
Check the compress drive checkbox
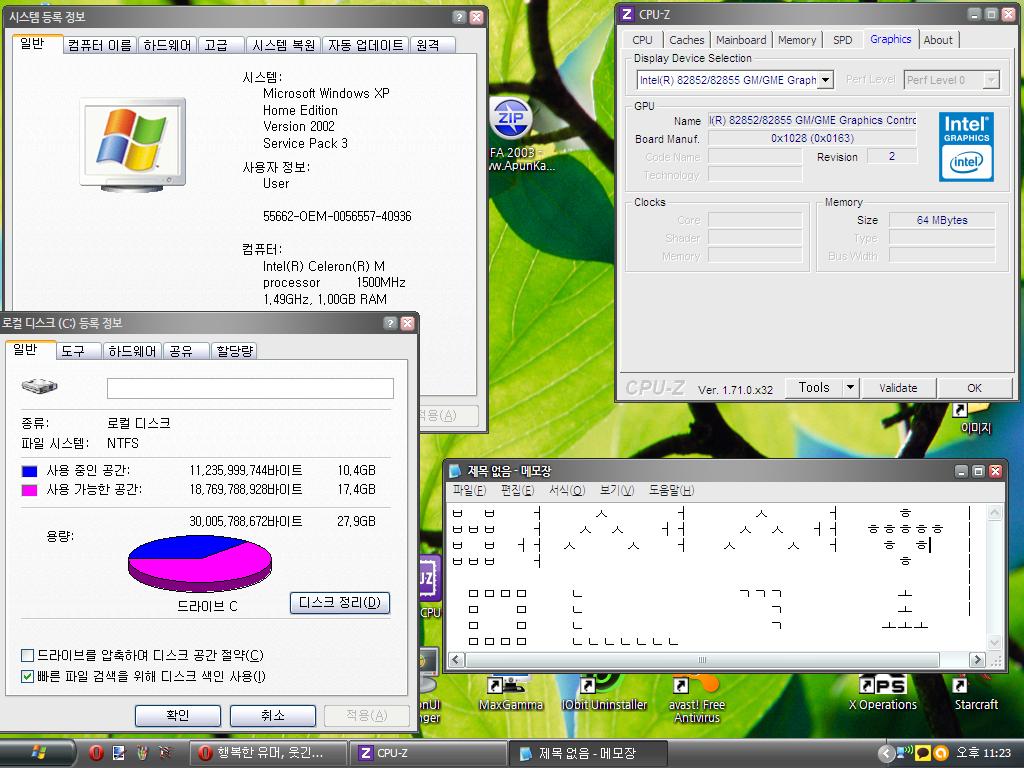27,655
